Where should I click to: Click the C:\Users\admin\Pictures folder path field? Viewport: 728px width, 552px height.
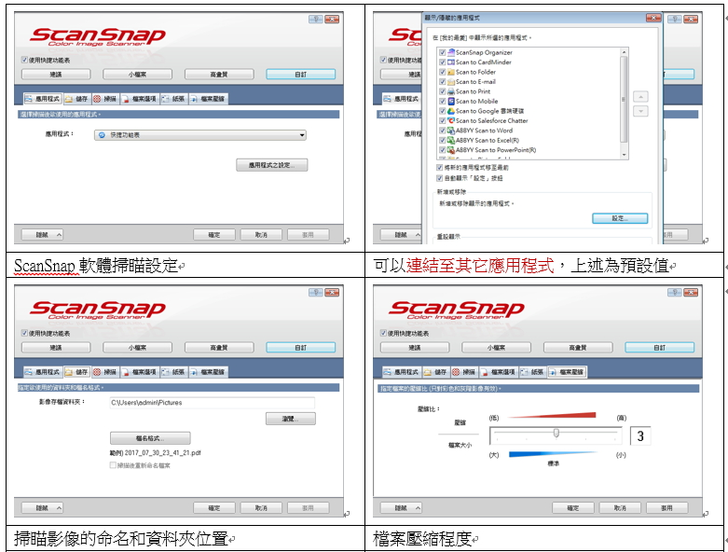pos(212,403)
